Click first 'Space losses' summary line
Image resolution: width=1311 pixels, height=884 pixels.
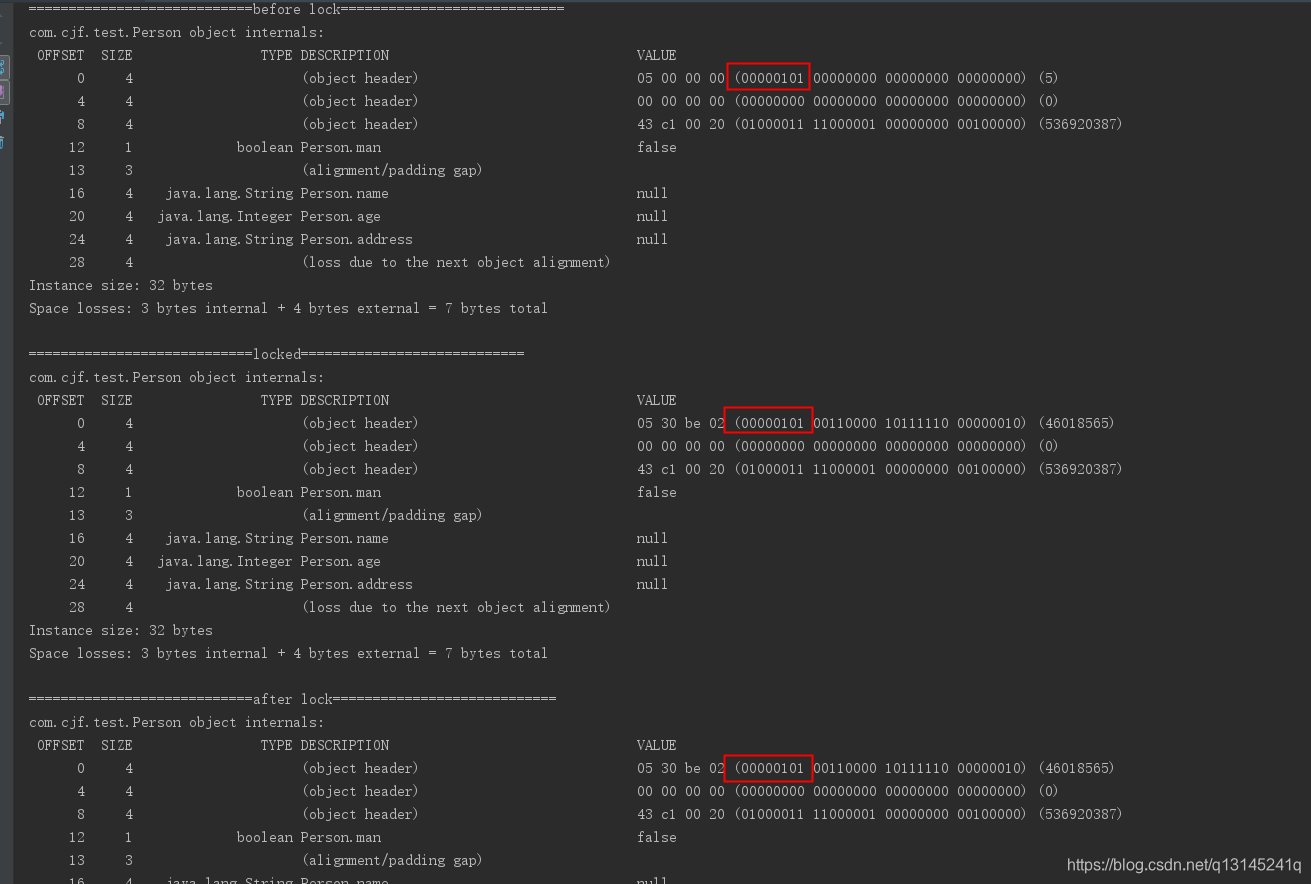pos(288,308)
